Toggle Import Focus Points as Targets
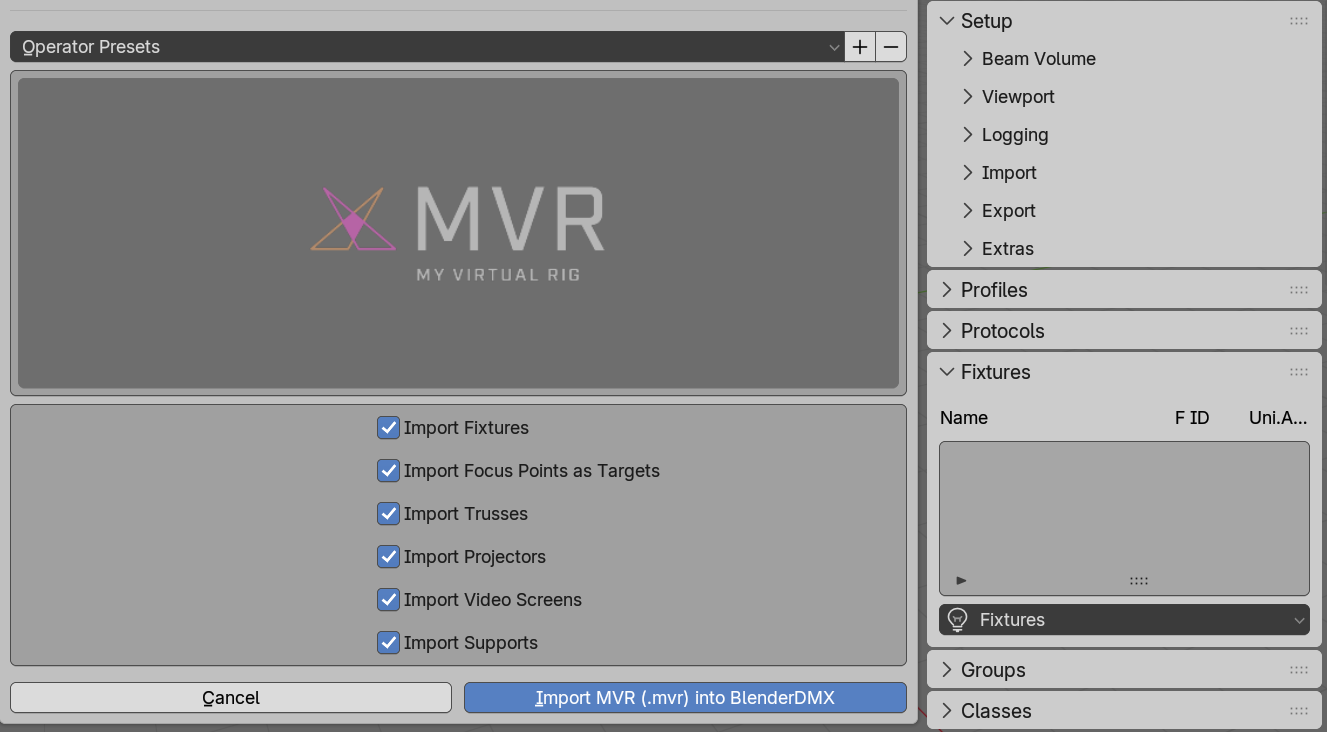 (388, 471)
